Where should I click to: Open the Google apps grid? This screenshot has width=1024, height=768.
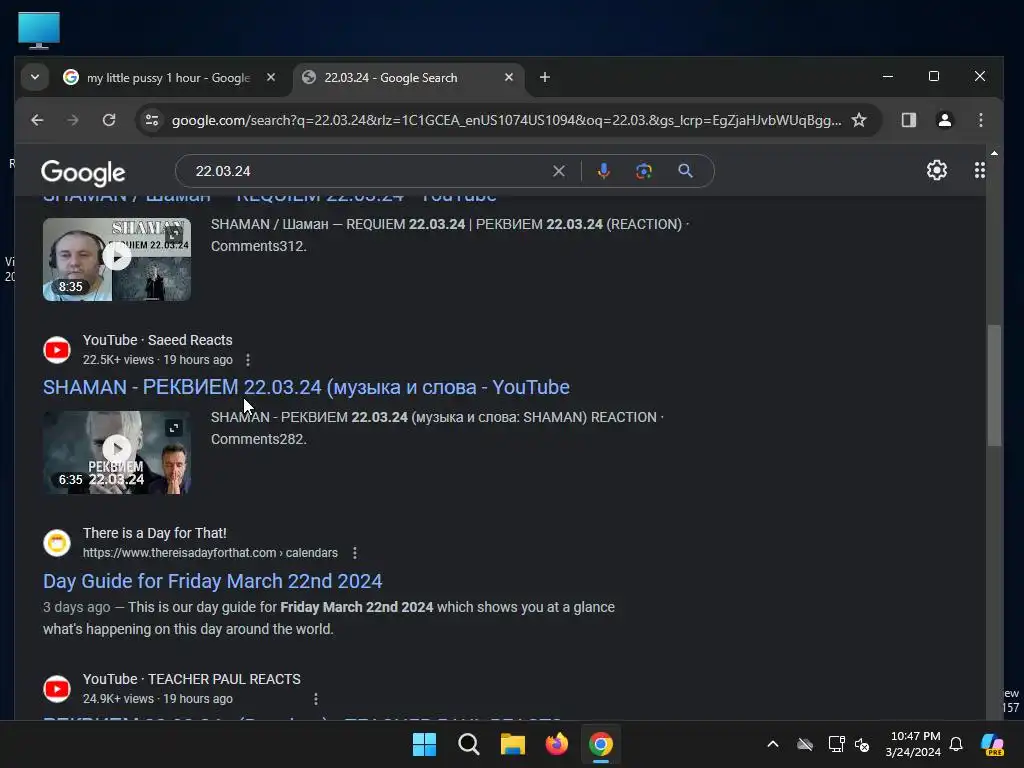tap(980, 170)
